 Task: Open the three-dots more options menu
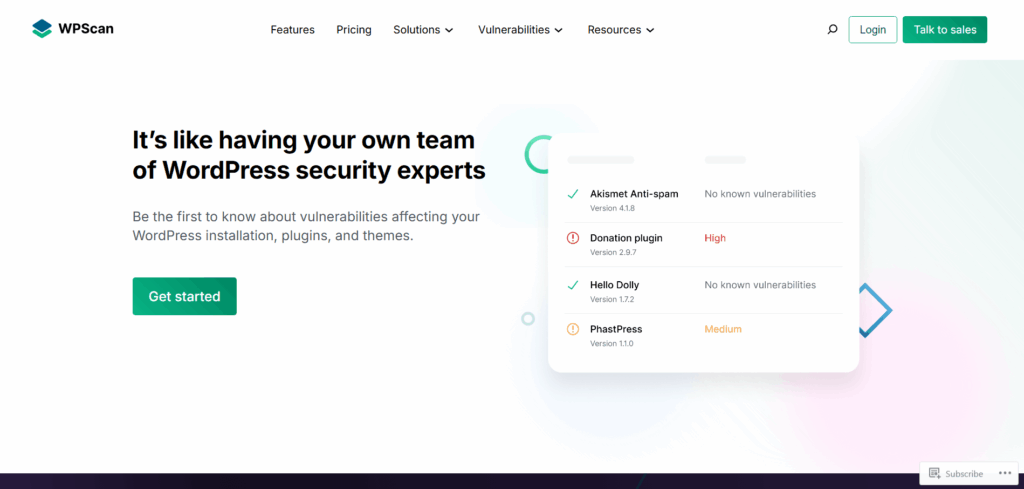1004,473
